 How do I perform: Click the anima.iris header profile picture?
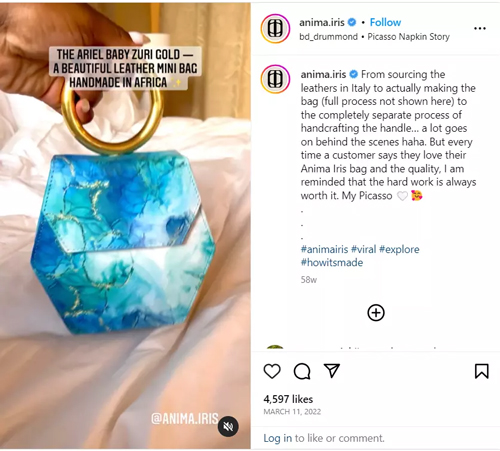275,29
